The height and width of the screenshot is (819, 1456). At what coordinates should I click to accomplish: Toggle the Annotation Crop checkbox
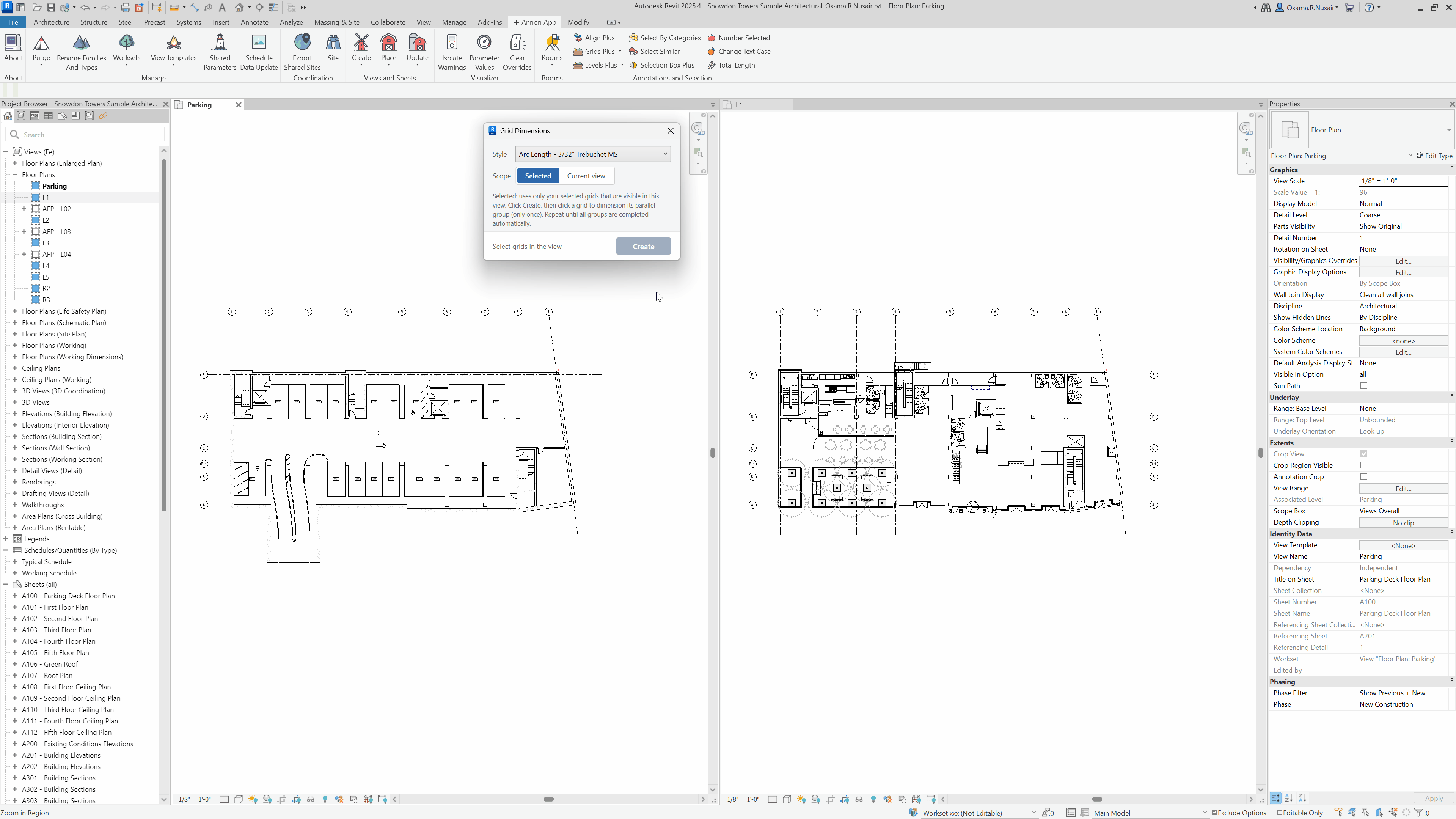(1364, 477)
